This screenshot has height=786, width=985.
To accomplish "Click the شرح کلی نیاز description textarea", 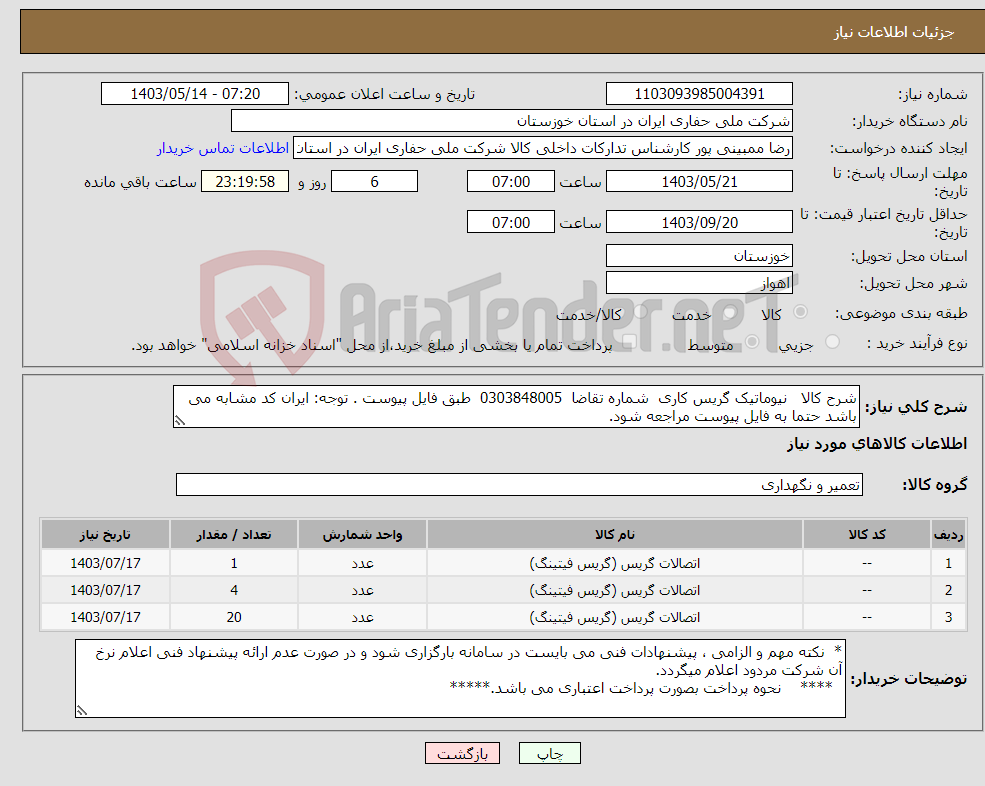I will coord(516,407).
